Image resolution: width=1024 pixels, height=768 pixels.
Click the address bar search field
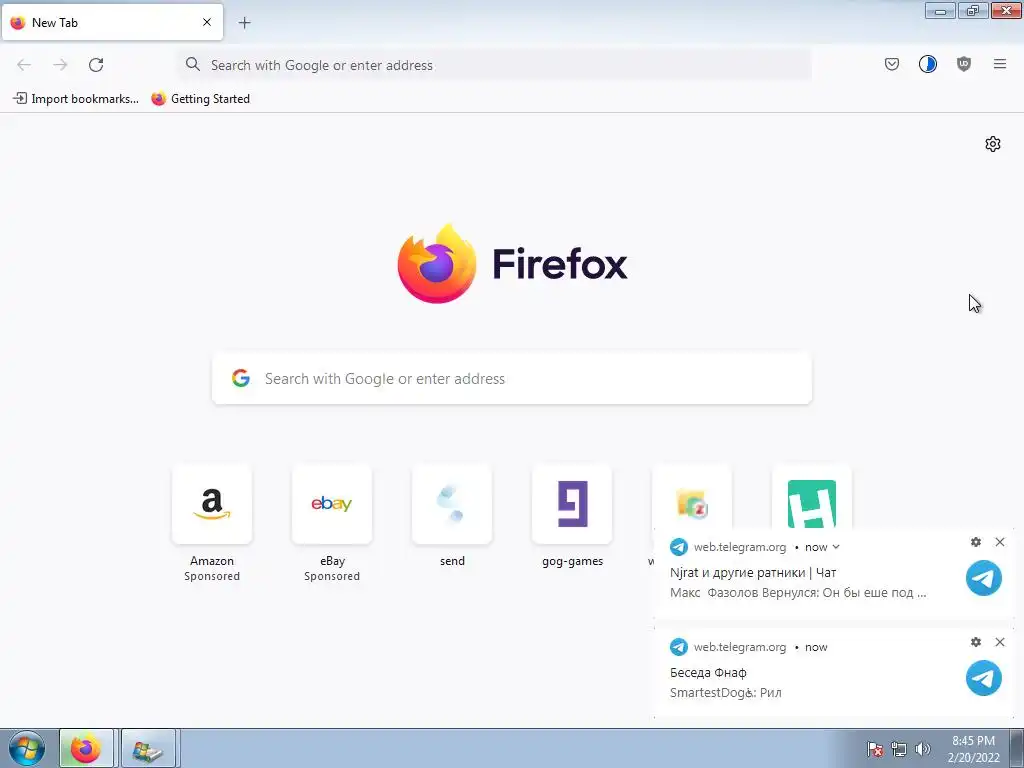pos(495,65)
